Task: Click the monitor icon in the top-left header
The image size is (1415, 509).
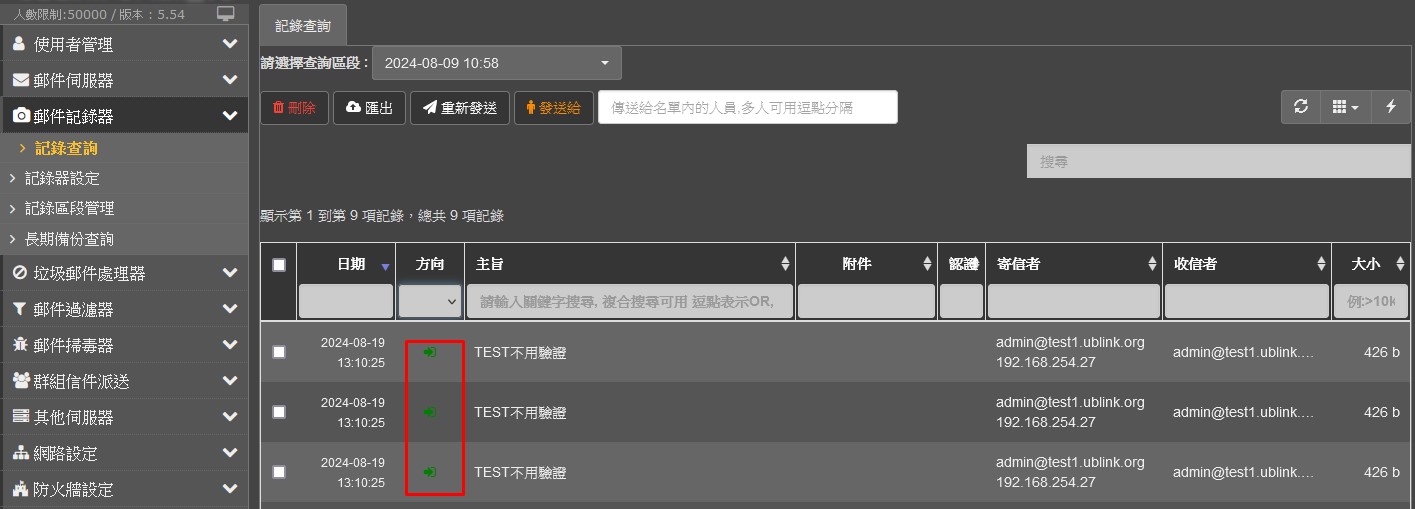Action: coord(226,14)
